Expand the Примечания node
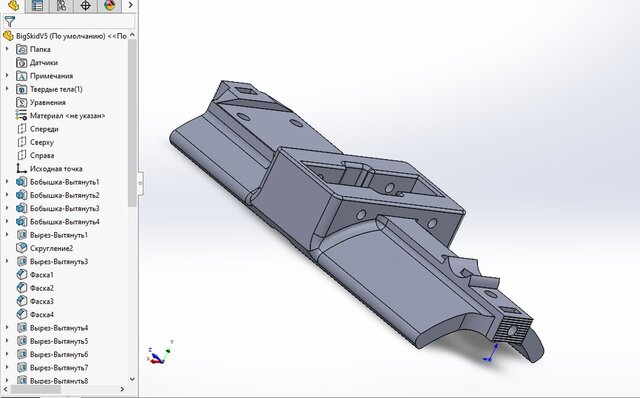 point(7,76)
